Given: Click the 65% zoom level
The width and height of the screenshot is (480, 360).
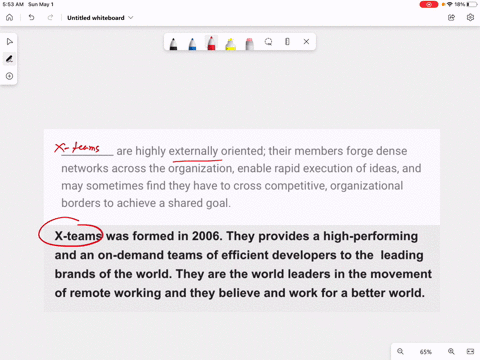Looking at the screenshot, I should pyautogui.click(x=426, y=352).
